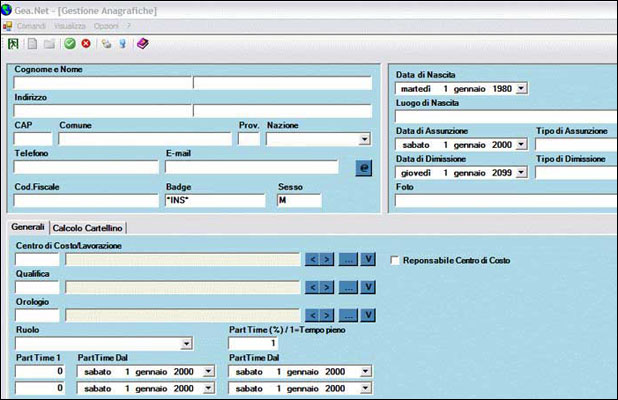
Task: Click the new document toolbar icon
Action: [32, 44]
